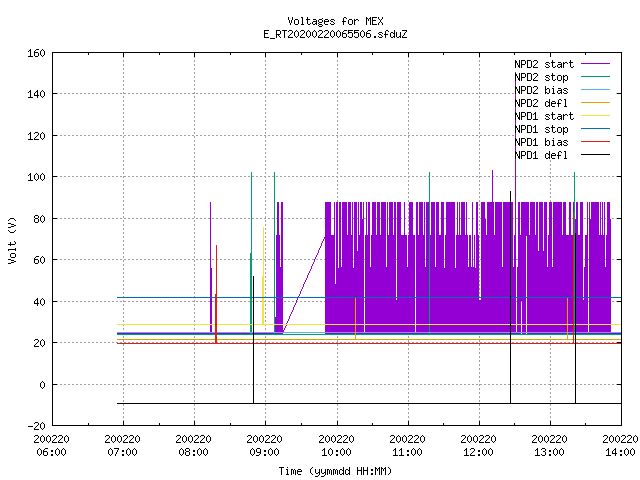Click the red NPD1 bias spike near 08:20

point(216,294)
